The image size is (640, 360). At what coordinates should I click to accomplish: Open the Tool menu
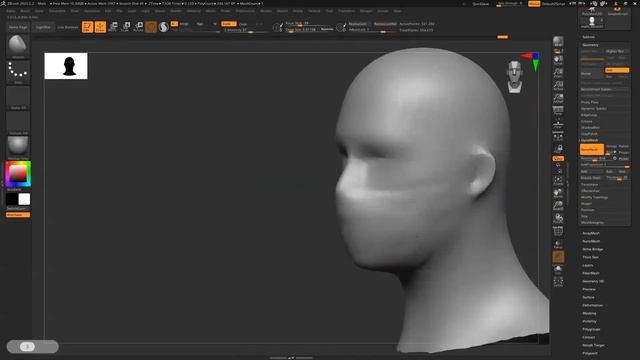[x=329, y=11]
